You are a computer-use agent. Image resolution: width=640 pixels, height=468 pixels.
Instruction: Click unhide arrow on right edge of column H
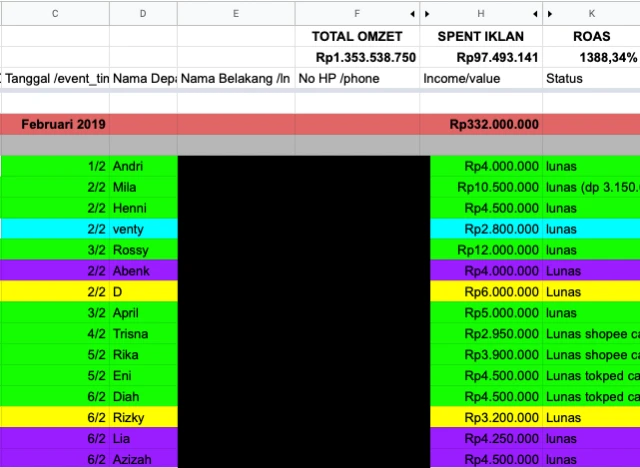(x=534, y=13)
